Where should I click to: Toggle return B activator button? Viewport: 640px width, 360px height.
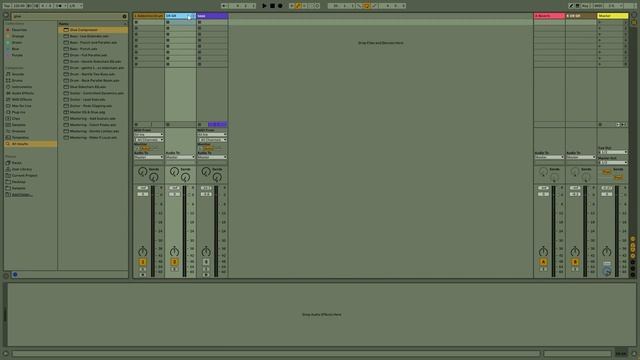click(575, 262)
